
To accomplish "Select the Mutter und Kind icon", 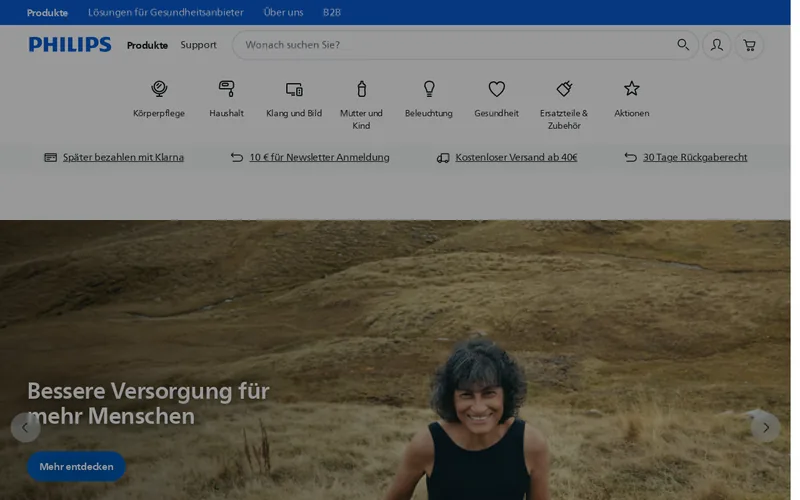I will 361,89.
